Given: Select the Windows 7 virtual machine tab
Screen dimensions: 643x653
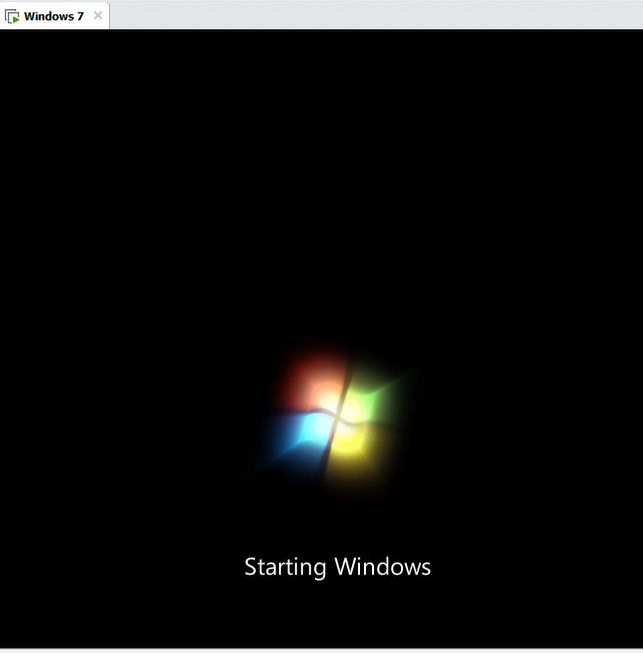Looking at the screenshot, I should (54, 16).
